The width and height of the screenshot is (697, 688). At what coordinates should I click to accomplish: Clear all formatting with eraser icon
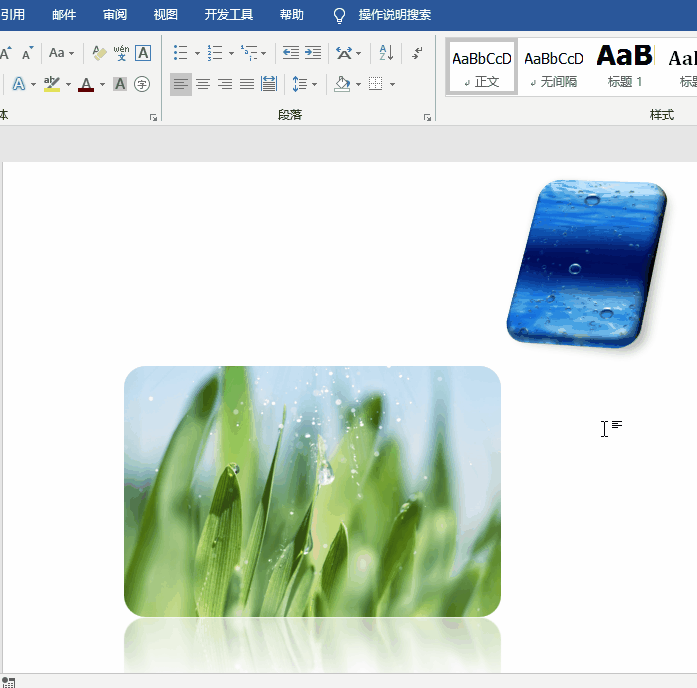99,53
